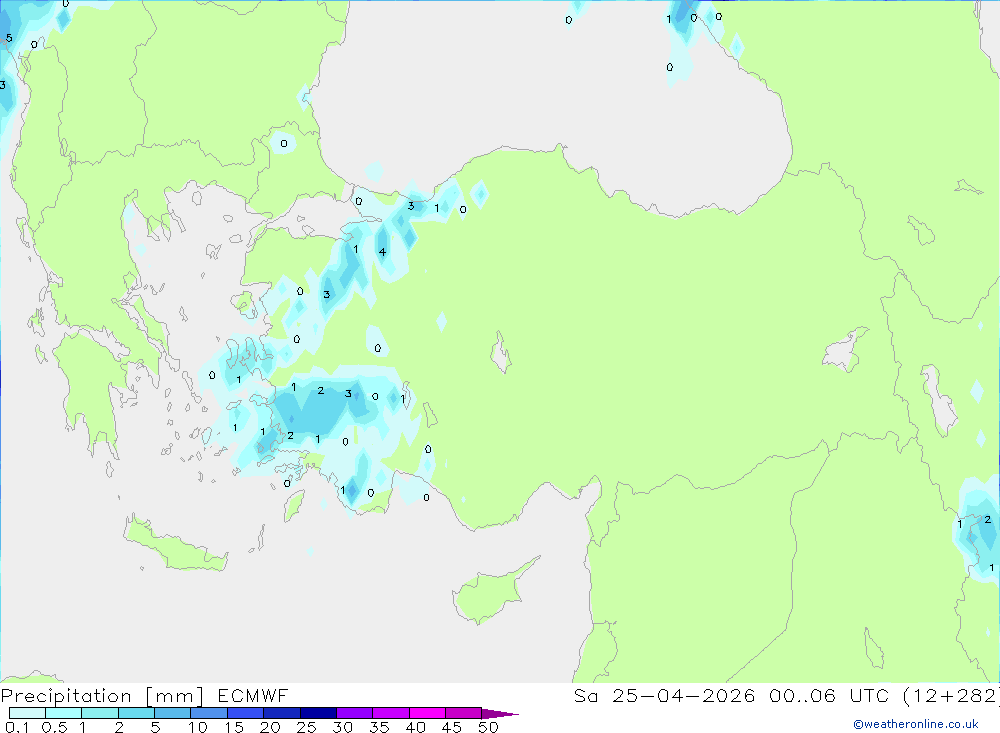Select the 2–5 mm legend color box

pyautogui.click(x=136, y=713)
